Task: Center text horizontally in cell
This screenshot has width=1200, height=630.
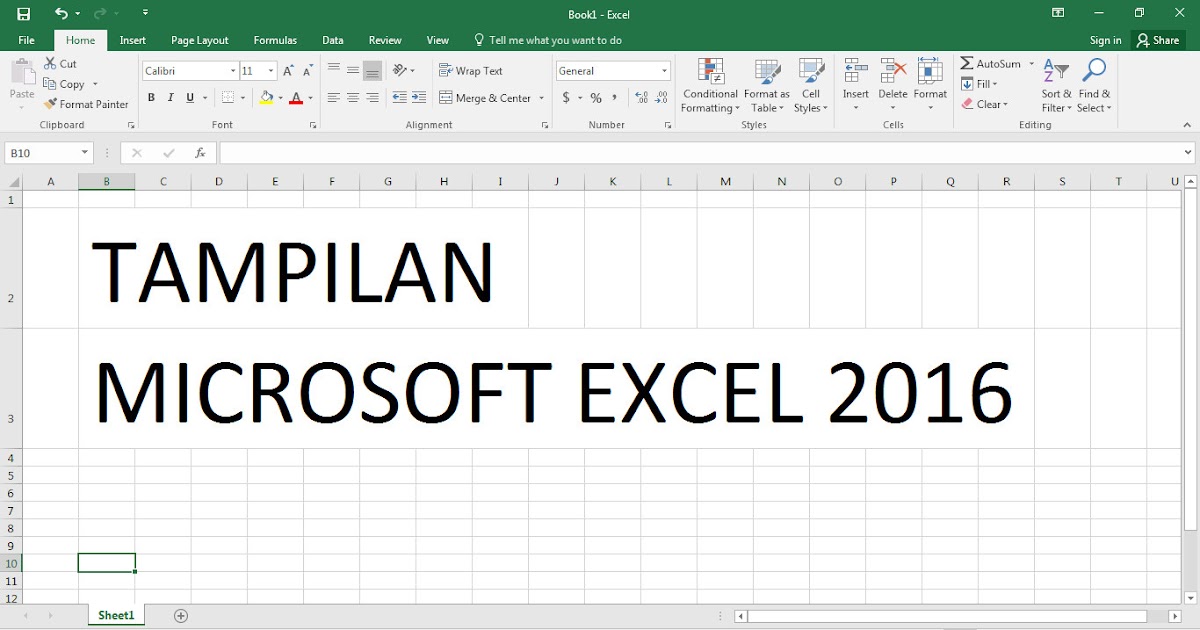Action: [x=353, y=98]
